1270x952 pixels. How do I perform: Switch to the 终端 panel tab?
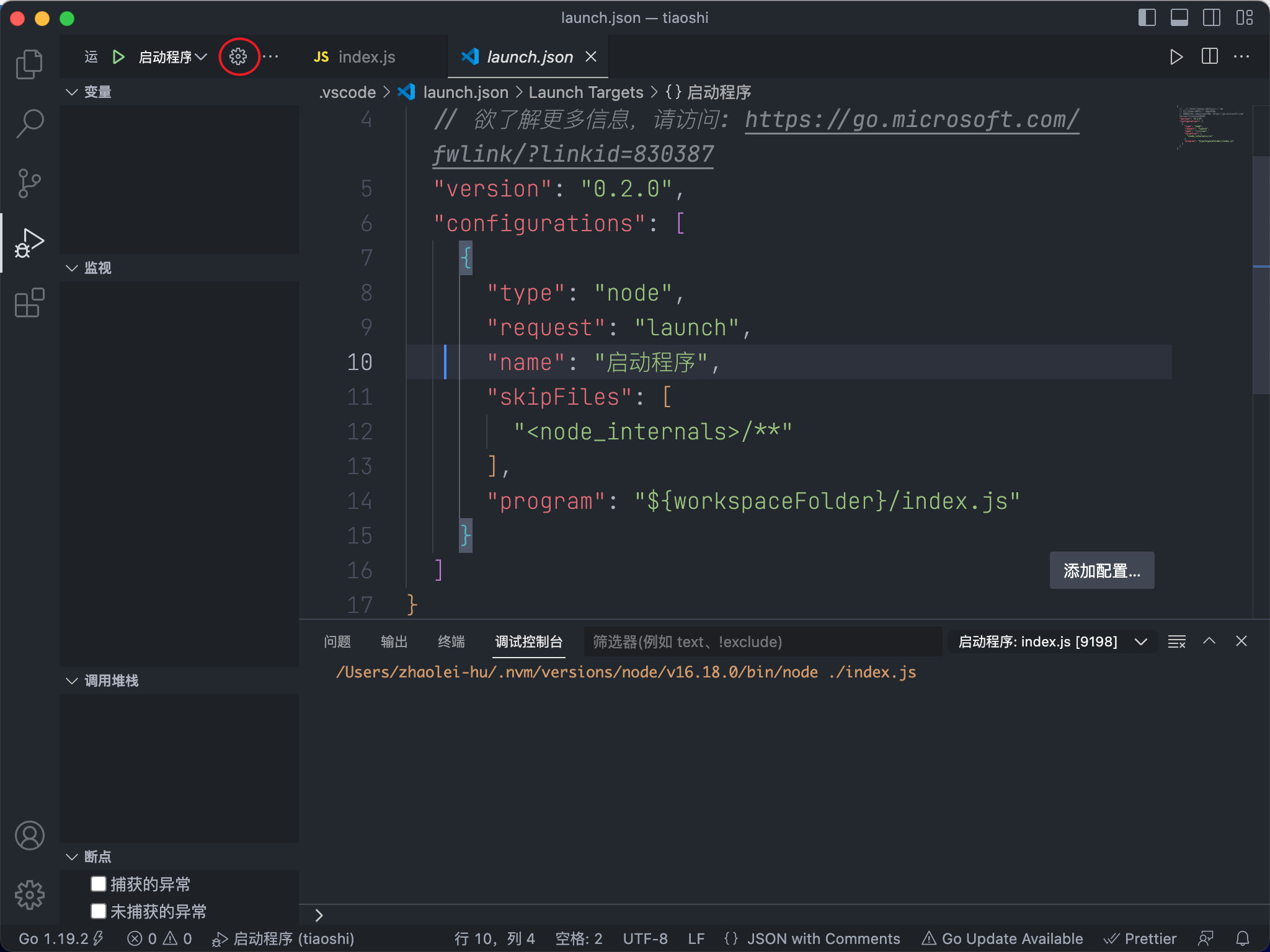[x=451, y=641]
